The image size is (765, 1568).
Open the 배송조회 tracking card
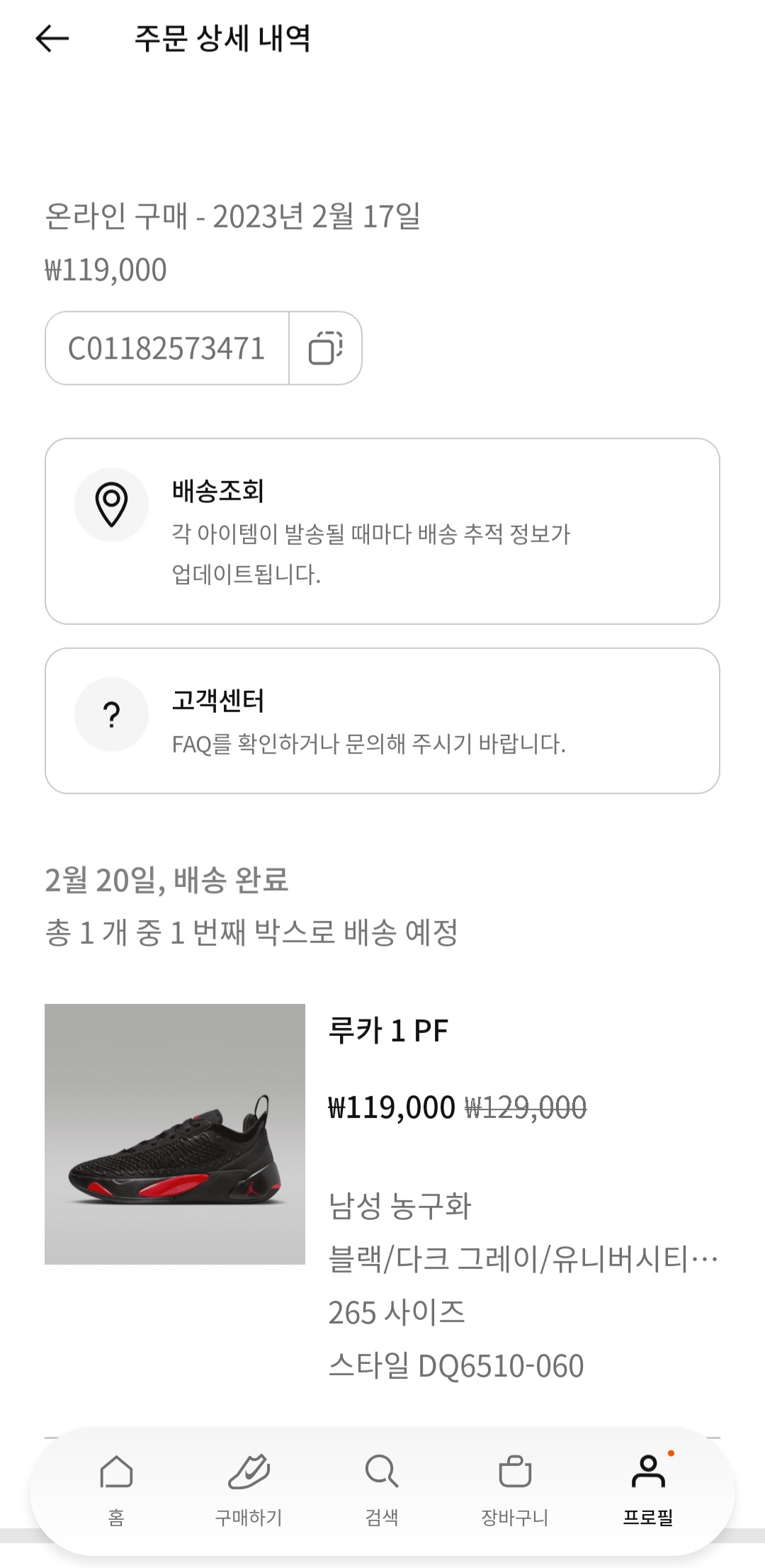coord(382,531)
